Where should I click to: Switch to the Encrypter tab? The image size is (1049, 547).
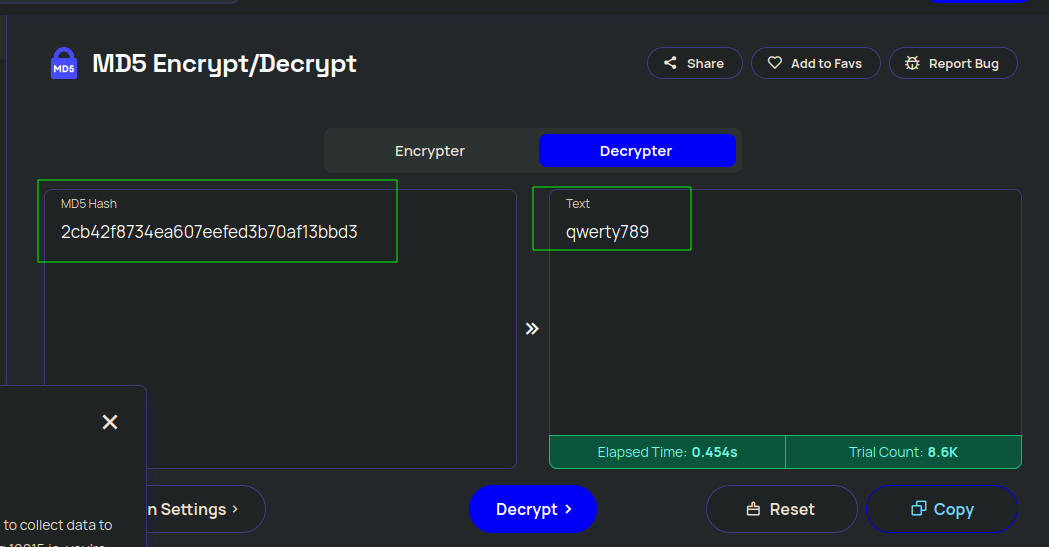coord(430,151)
